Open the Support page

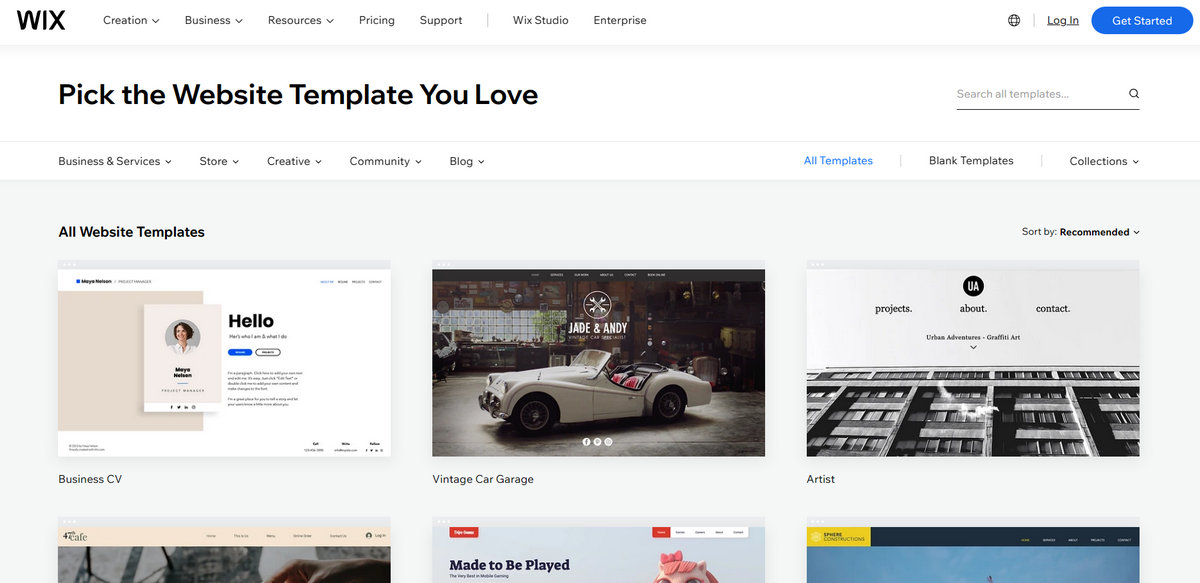point(441,20)
